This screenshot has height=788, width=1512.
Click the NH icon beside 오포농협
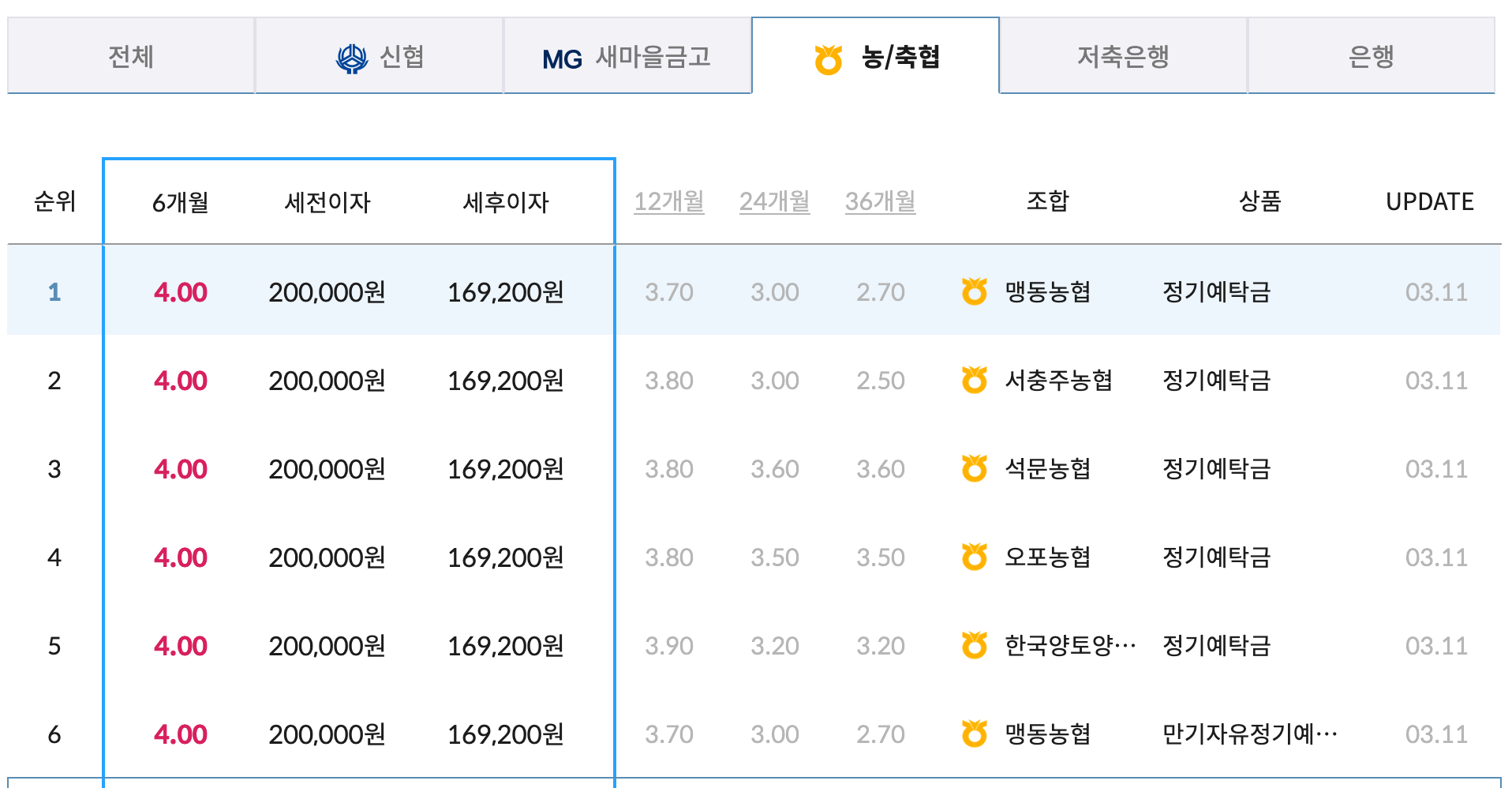point(976,557)
